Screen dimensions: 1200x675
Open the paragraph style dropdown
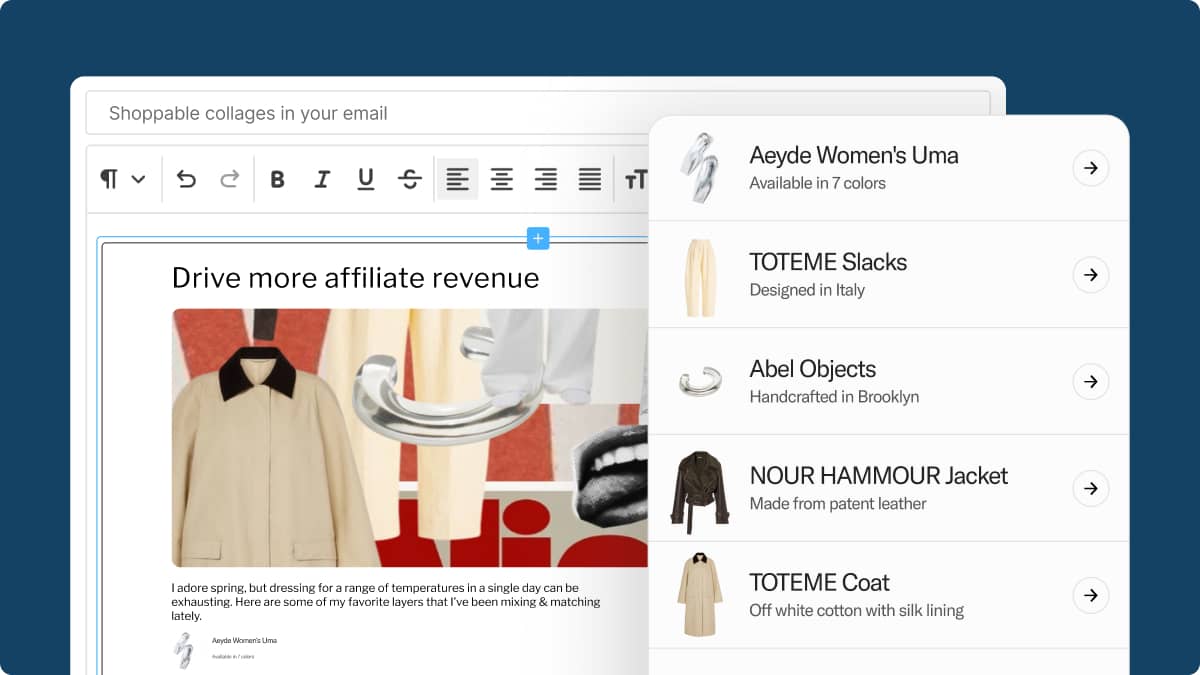[123, 179]
